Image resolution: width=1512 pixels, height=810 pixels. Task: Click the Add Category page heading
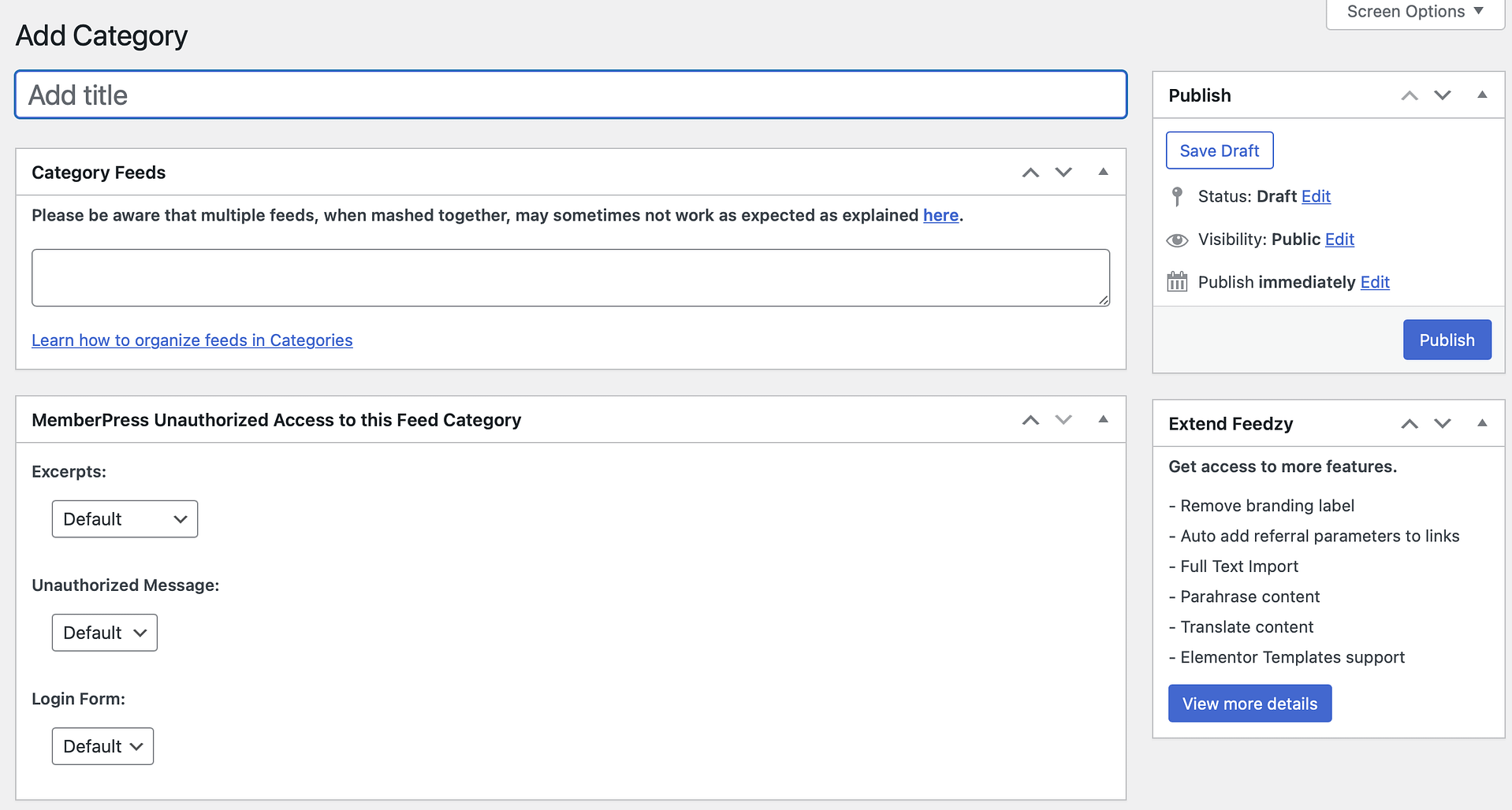102,35
